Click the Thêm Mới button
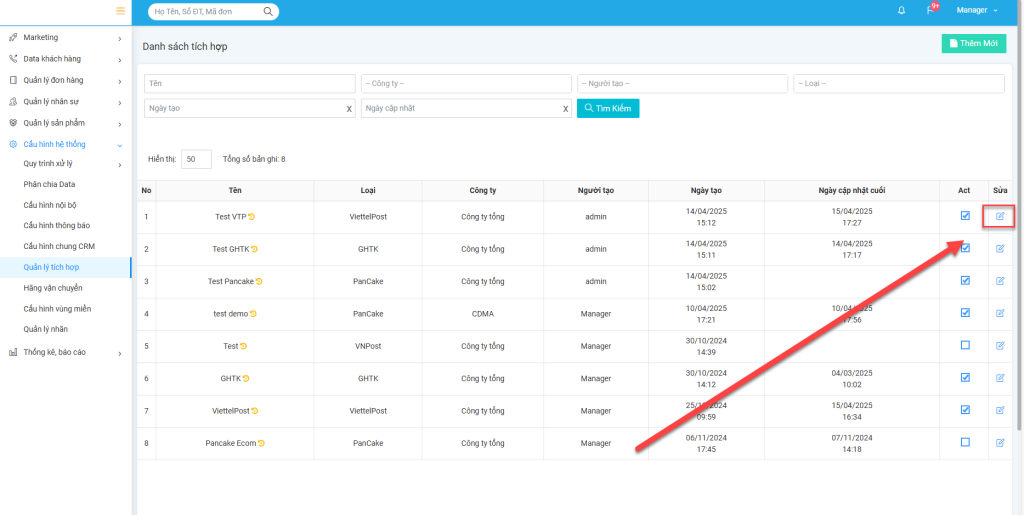Image resolution: width=1024 pixels, height=515 pixels. click(x=974, y=43)
